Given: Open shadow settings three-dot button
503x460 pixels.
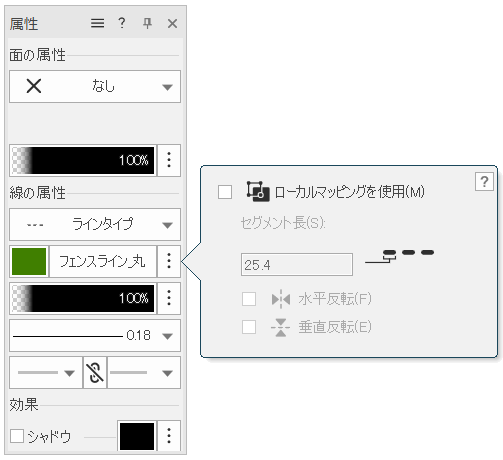Looking at the screenshot, I should 169,436.
